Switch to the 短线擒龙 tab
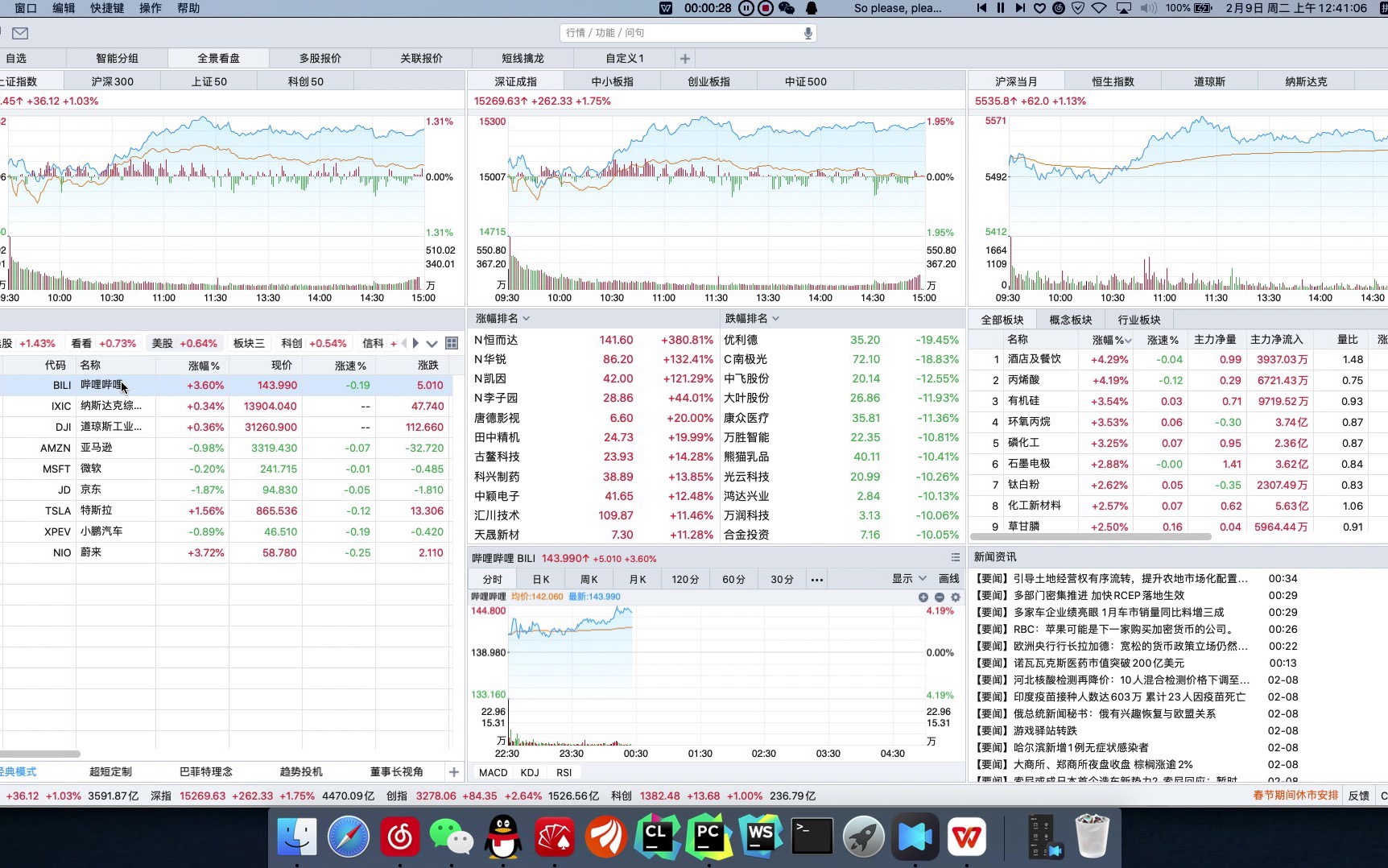Viewport: 1388px width, 868px height. 523,58
